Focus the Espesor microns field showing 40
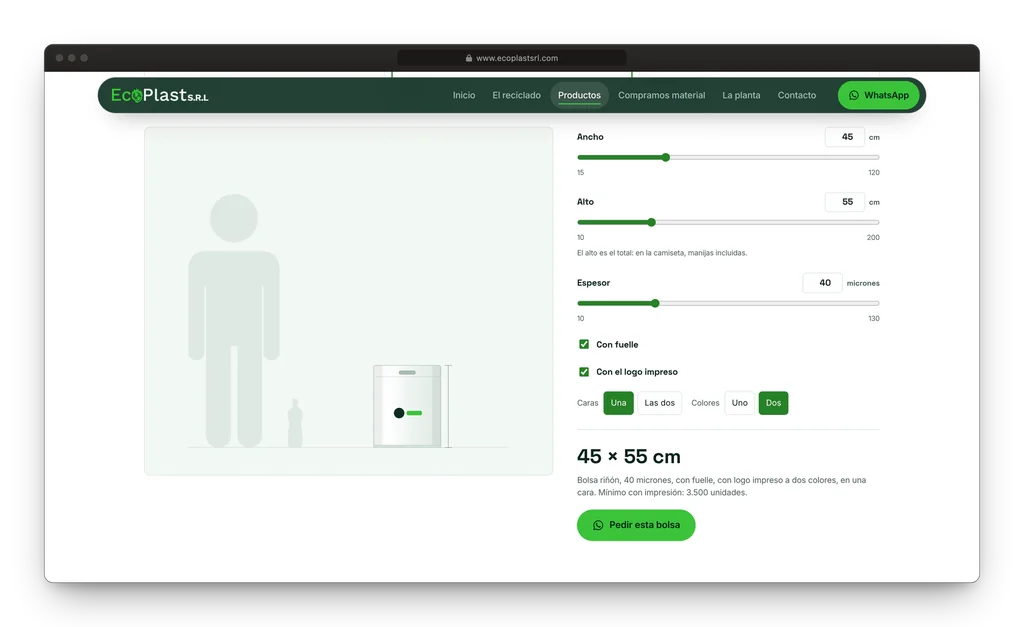Viewport: 1024px width, 627px height. [x=822, y=283]
